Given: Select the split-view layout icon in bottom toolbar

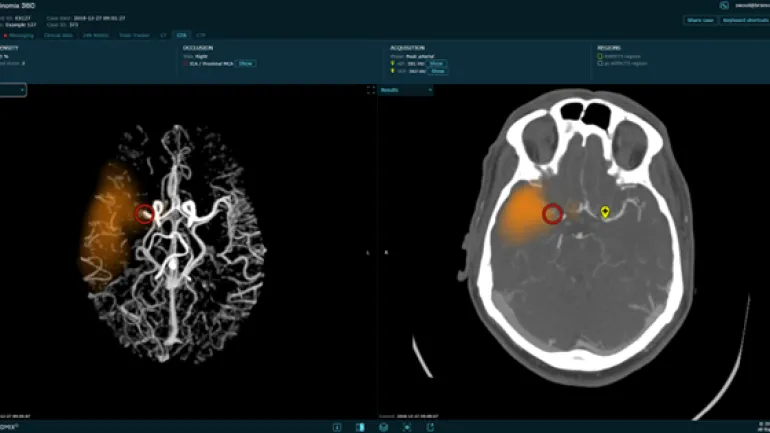Looking at the screenshot, I should tap(360, 427).
